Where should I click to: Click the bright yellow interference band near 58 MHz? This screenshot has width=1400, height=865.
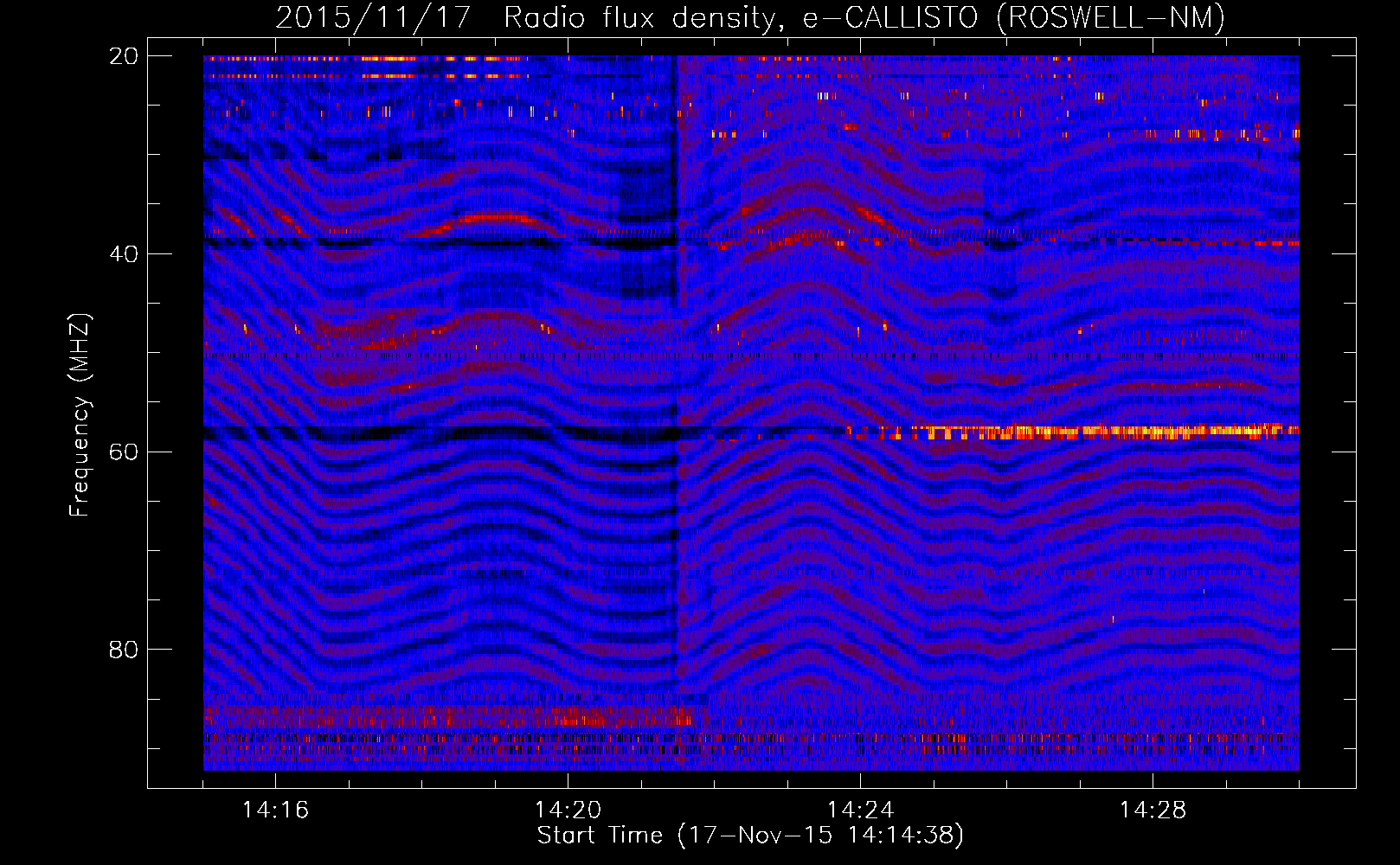pos(1073,431)
